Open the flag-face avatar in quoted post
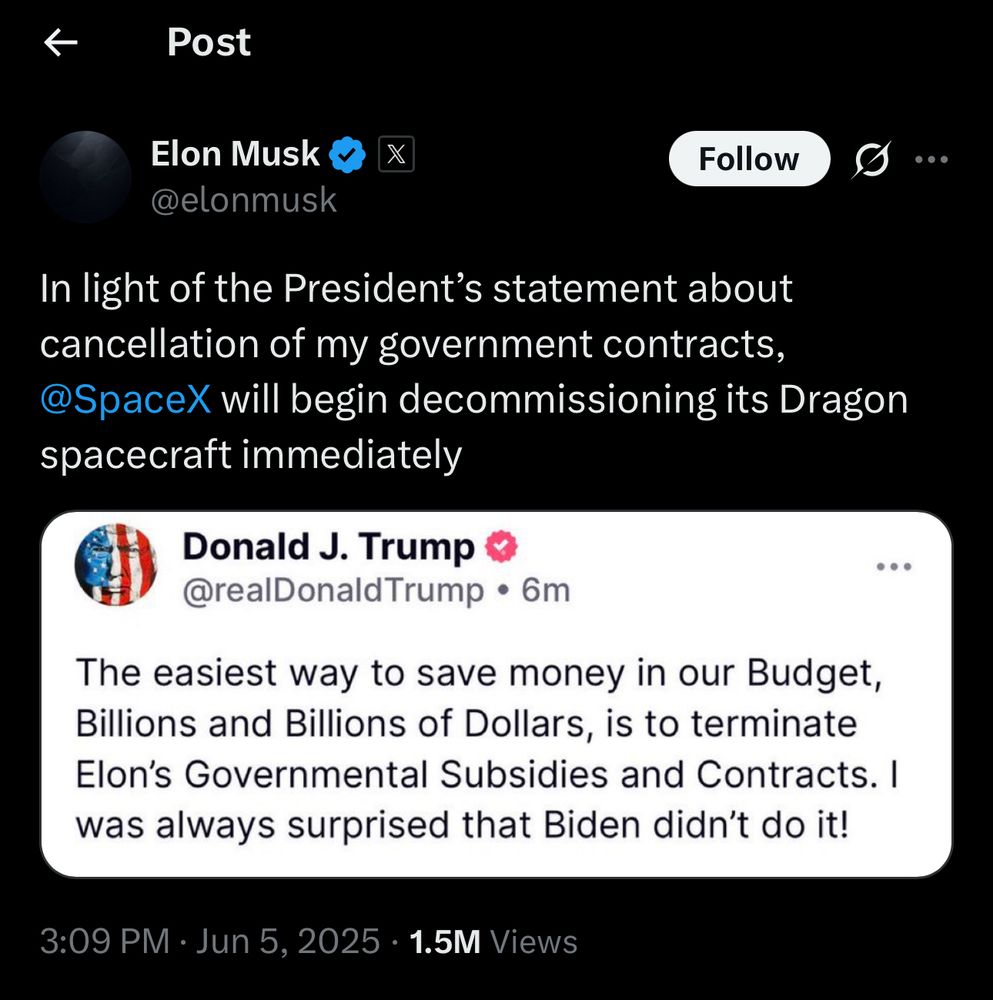The height and width of the screenshot is (1000, 993). tap(116, 566)
